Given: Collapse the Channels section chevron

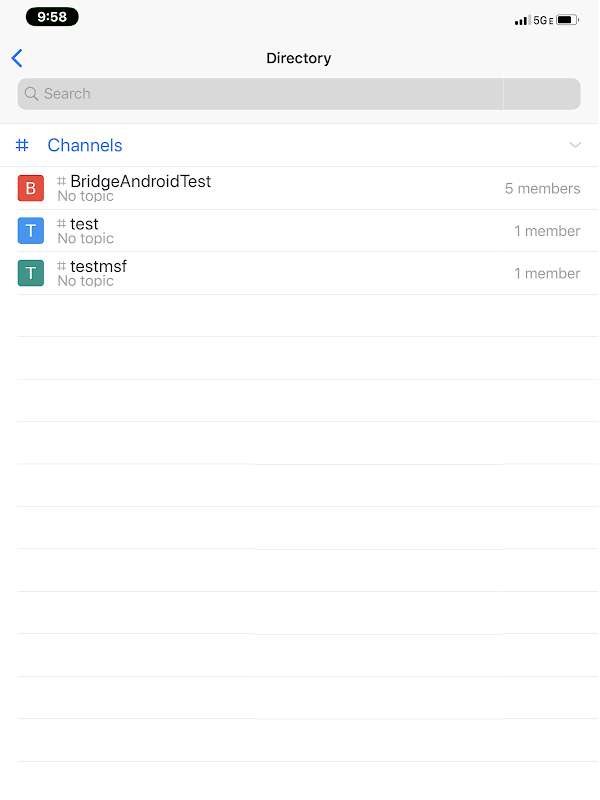Looking at the screenshot, I should (575, 146).
